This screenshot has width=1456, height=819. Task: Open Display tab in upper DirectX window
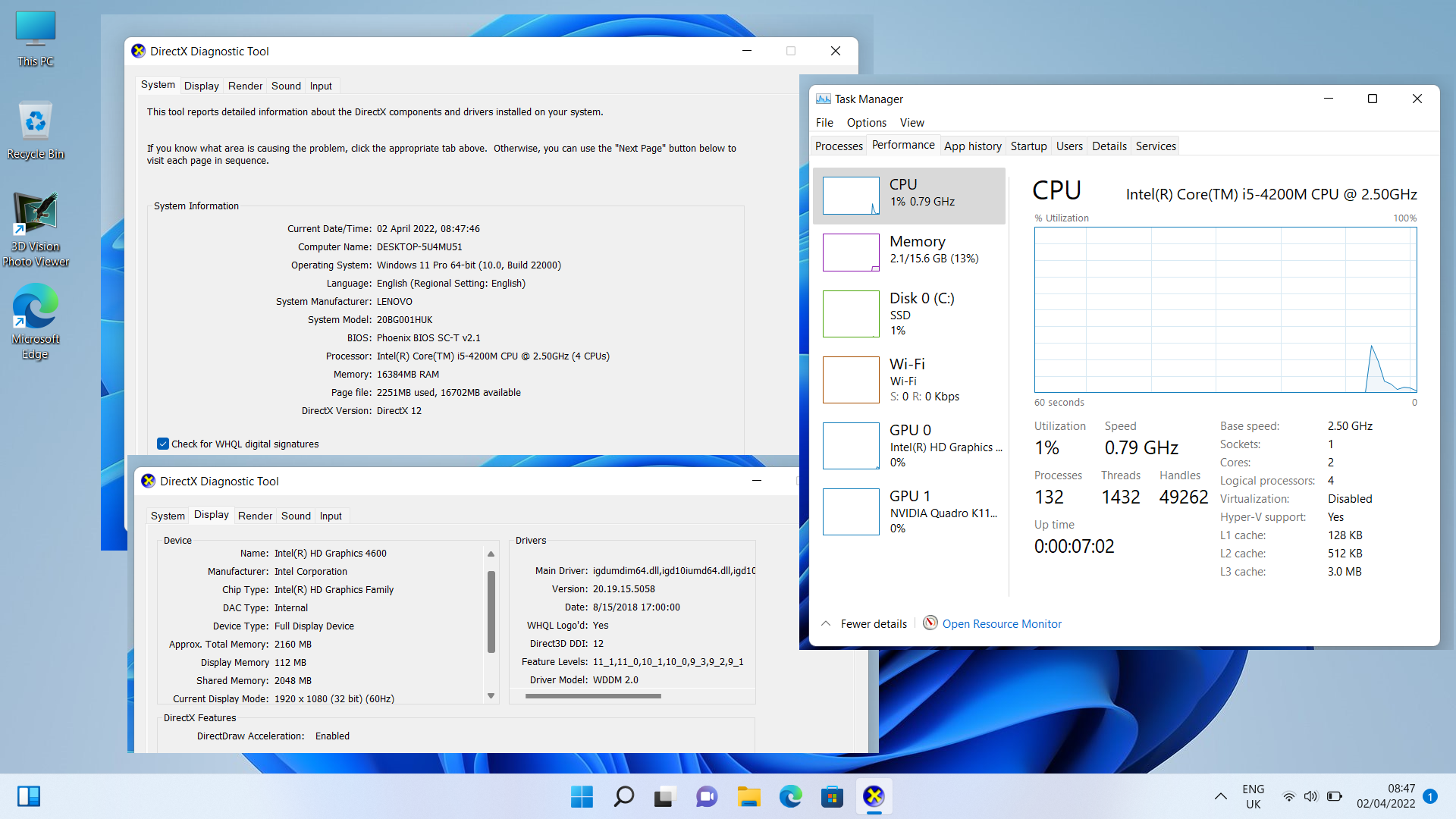[x=201, y=86]
